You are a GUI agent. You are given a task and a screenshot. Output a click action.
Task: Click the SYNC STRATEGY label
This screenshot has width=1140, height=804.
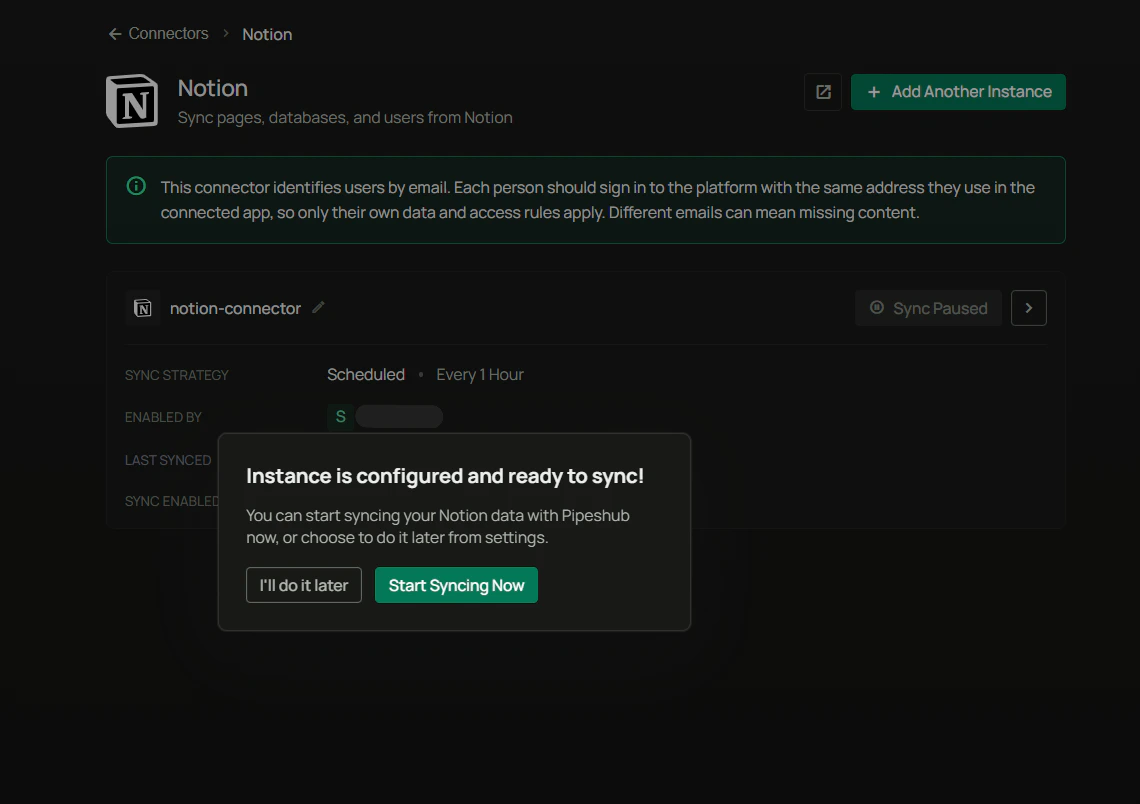[x=177, y=375]
